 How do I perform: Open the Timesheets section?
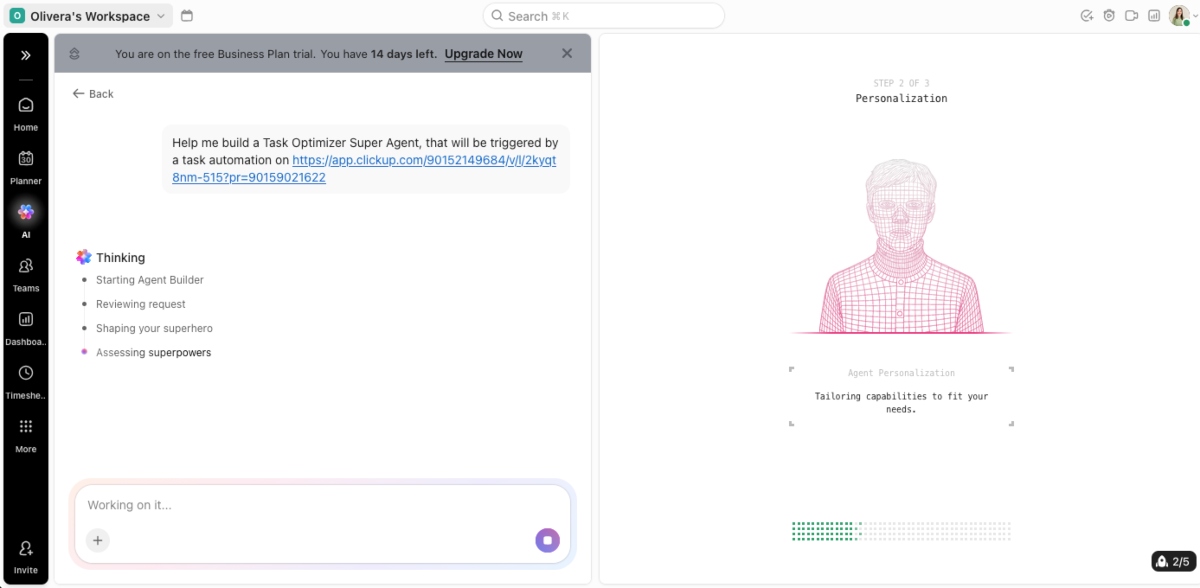26,378
